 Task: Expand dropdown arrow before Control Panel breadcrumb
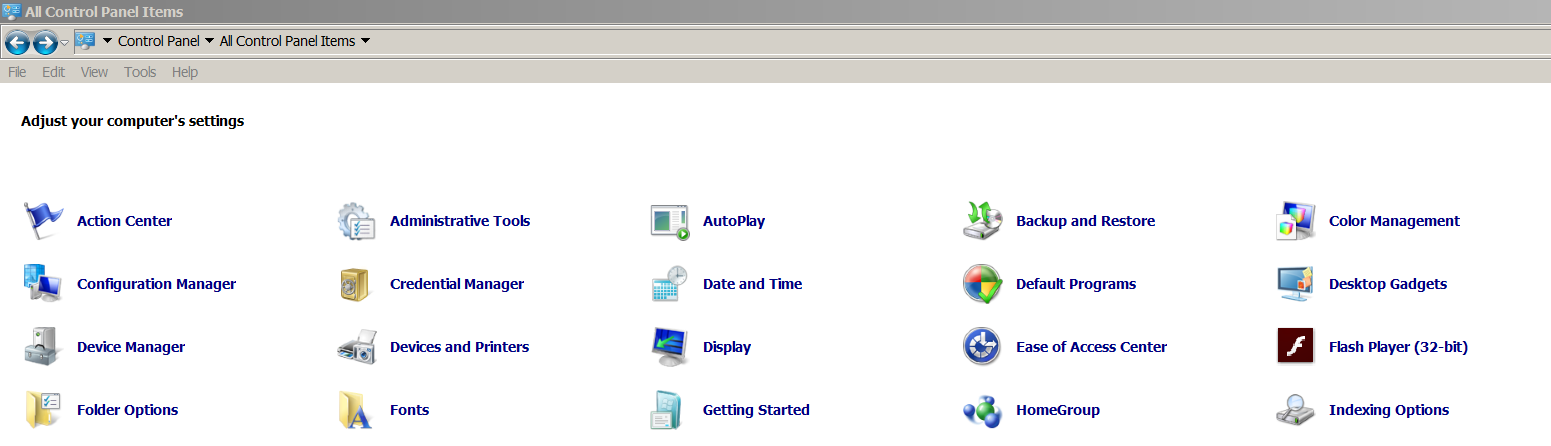coord(107,41)
